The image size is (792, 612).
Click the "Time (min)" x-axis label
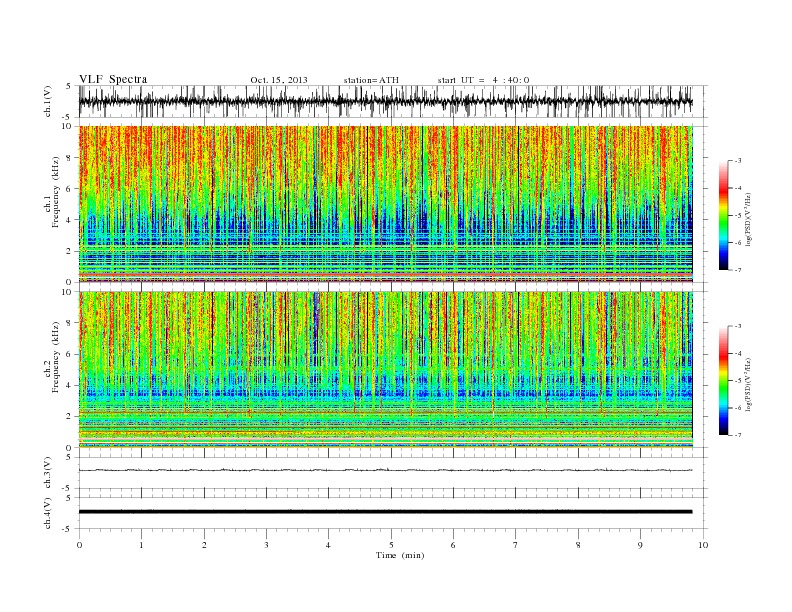(x=400, y=555)
